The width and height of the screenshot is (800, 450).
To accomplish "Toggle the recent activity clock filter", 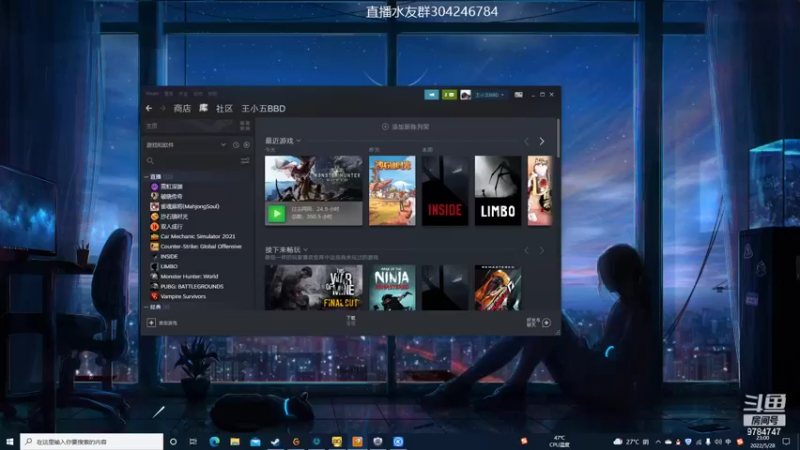I will pos(236,145).
